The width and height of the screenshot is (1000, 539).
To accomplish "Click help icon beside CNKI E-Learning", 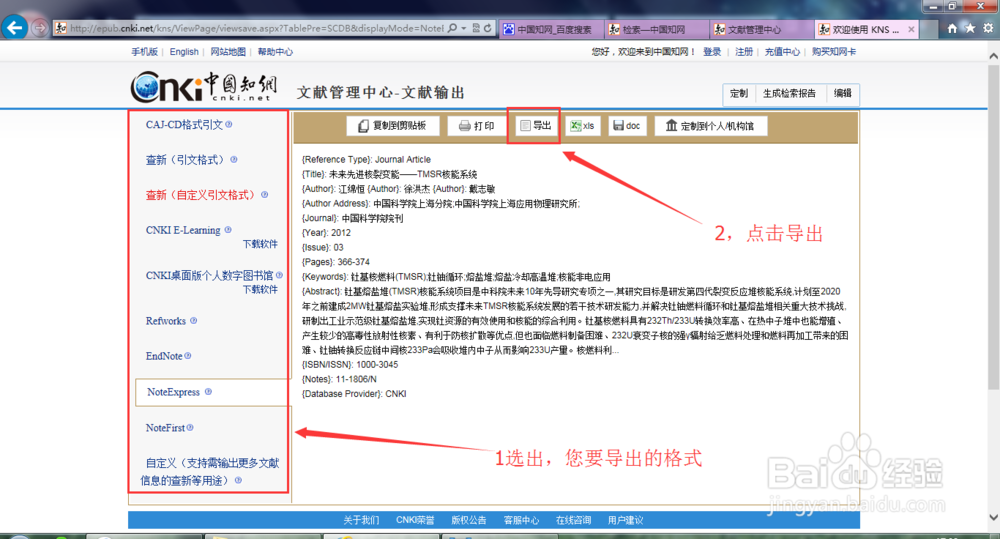I will point(228,230).
